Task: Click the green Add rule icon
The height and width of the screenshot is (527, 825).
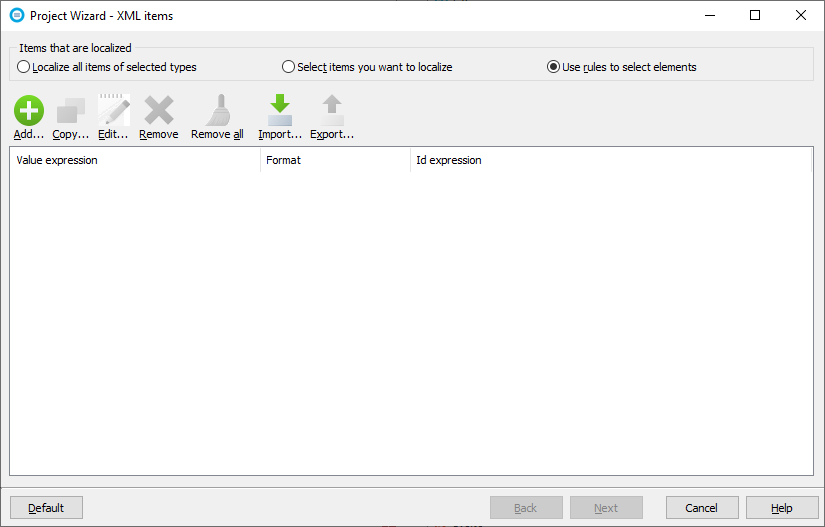Action: point(29,111)
